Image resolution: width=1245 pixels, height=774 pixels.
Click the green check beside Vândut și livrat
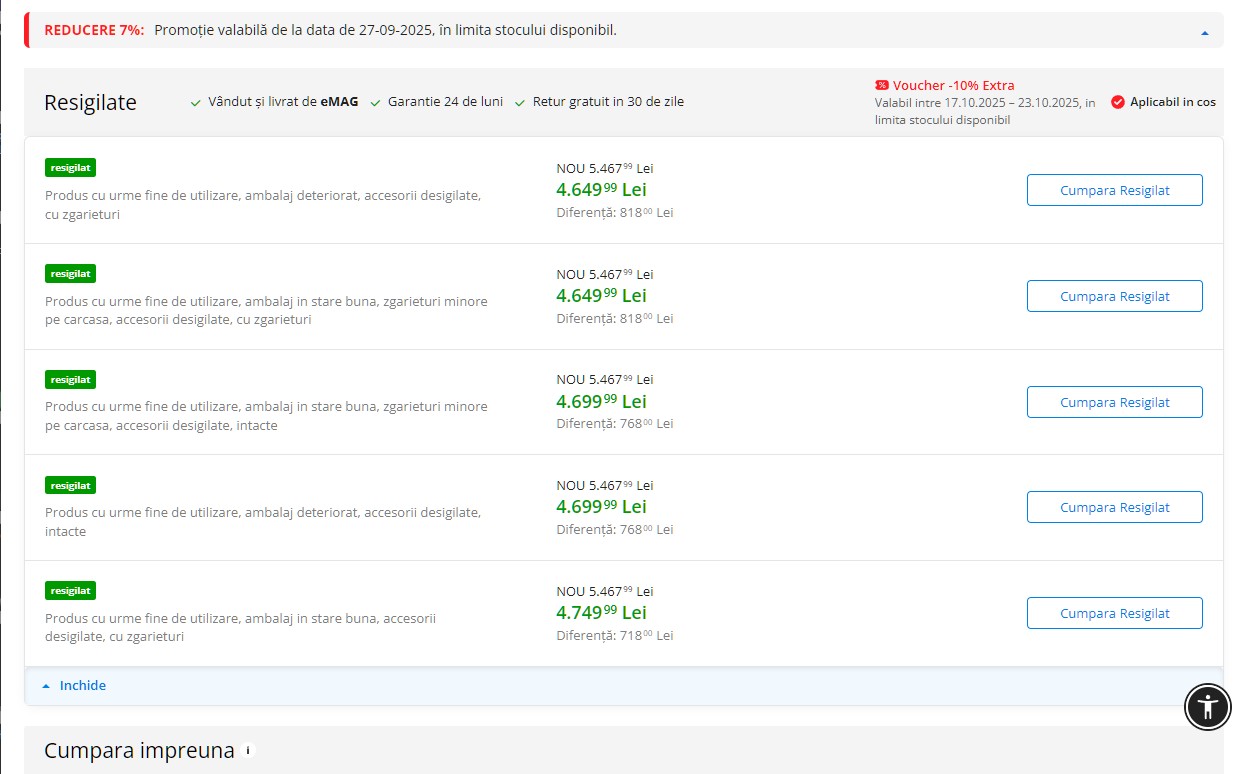pyautogui.click(x=196, y=102)
